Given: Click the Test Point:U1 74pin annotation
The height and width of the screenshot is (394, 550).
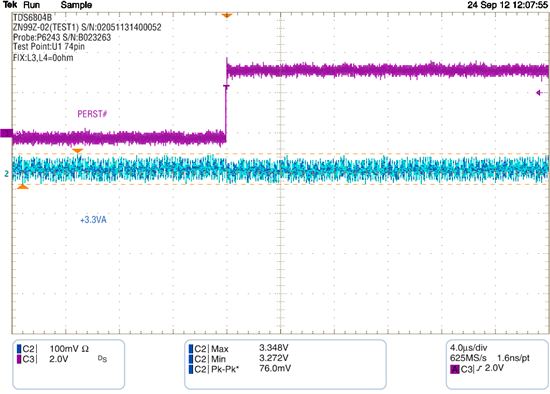Looking at the screenshot, I should [x=49, y=47].
